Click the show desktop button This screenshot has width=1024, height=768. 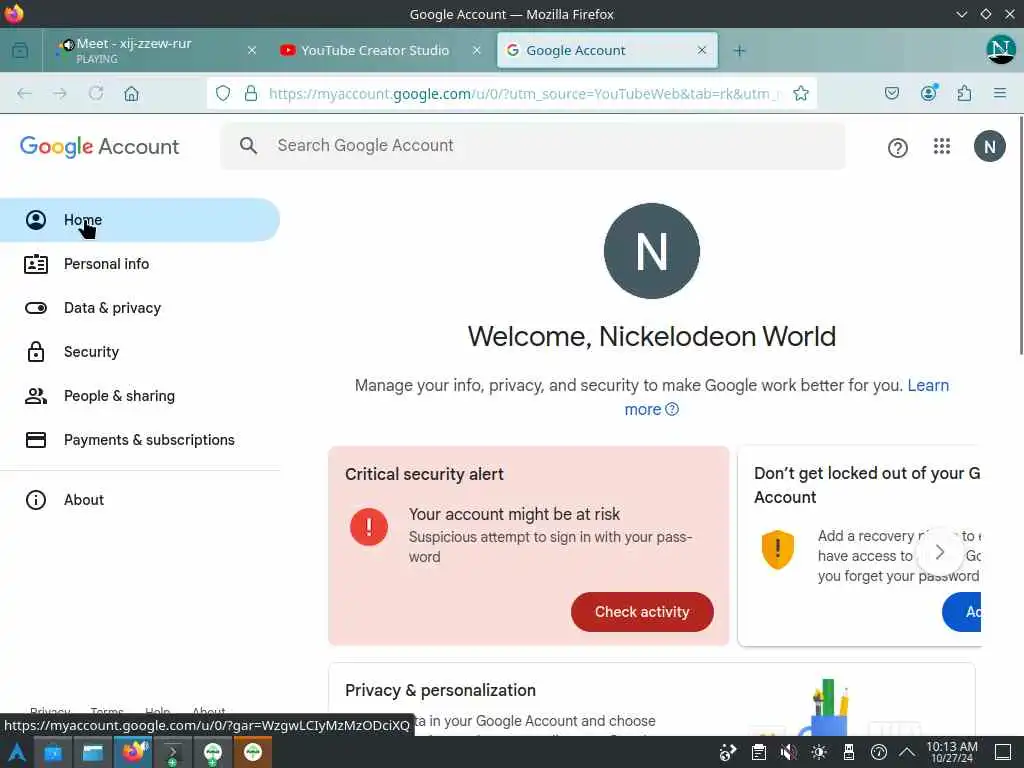click(1003, 752)
